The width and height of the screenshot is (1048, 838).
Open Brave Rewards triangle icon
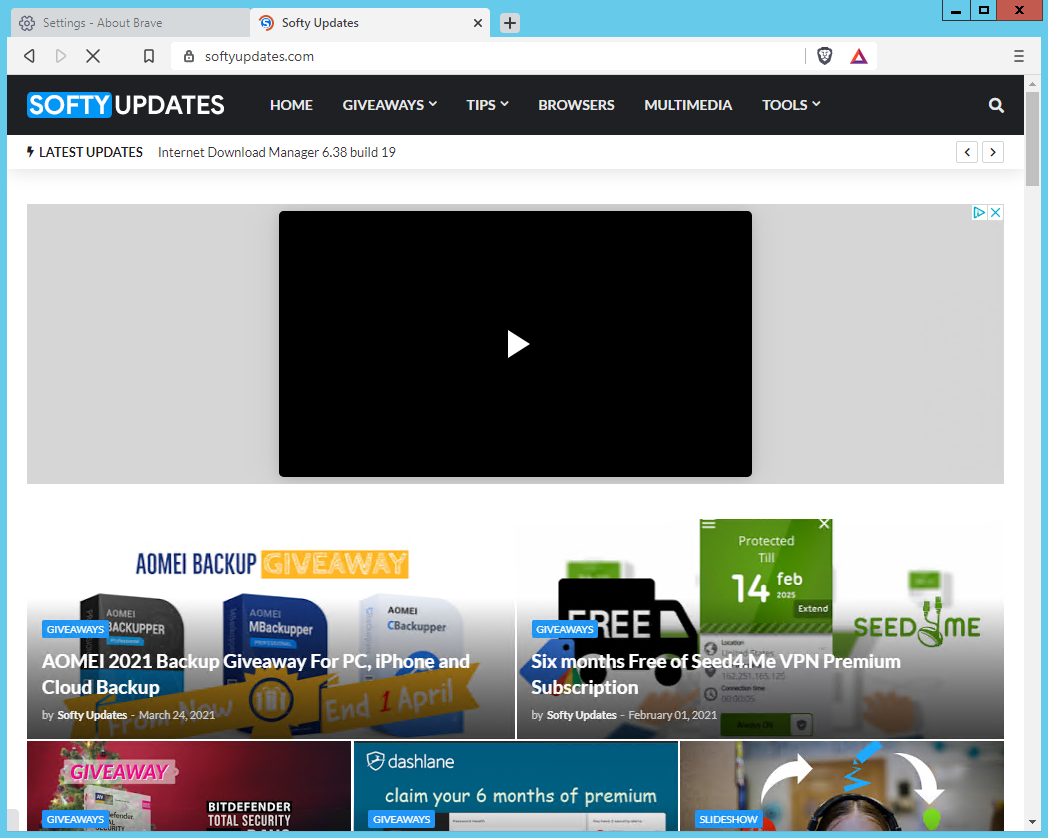coord(859,56)
